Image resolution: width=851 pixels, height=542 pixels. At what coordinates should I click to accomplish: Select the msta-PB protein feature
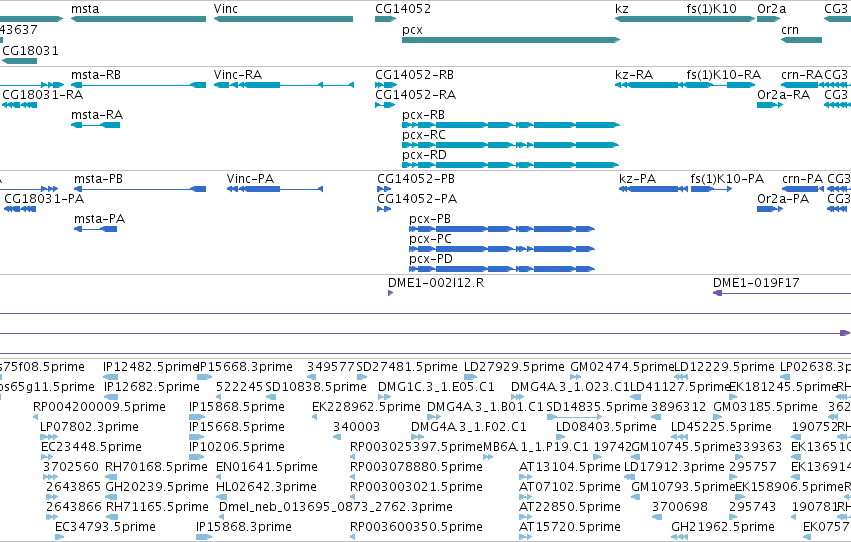[x=140, y=189]
